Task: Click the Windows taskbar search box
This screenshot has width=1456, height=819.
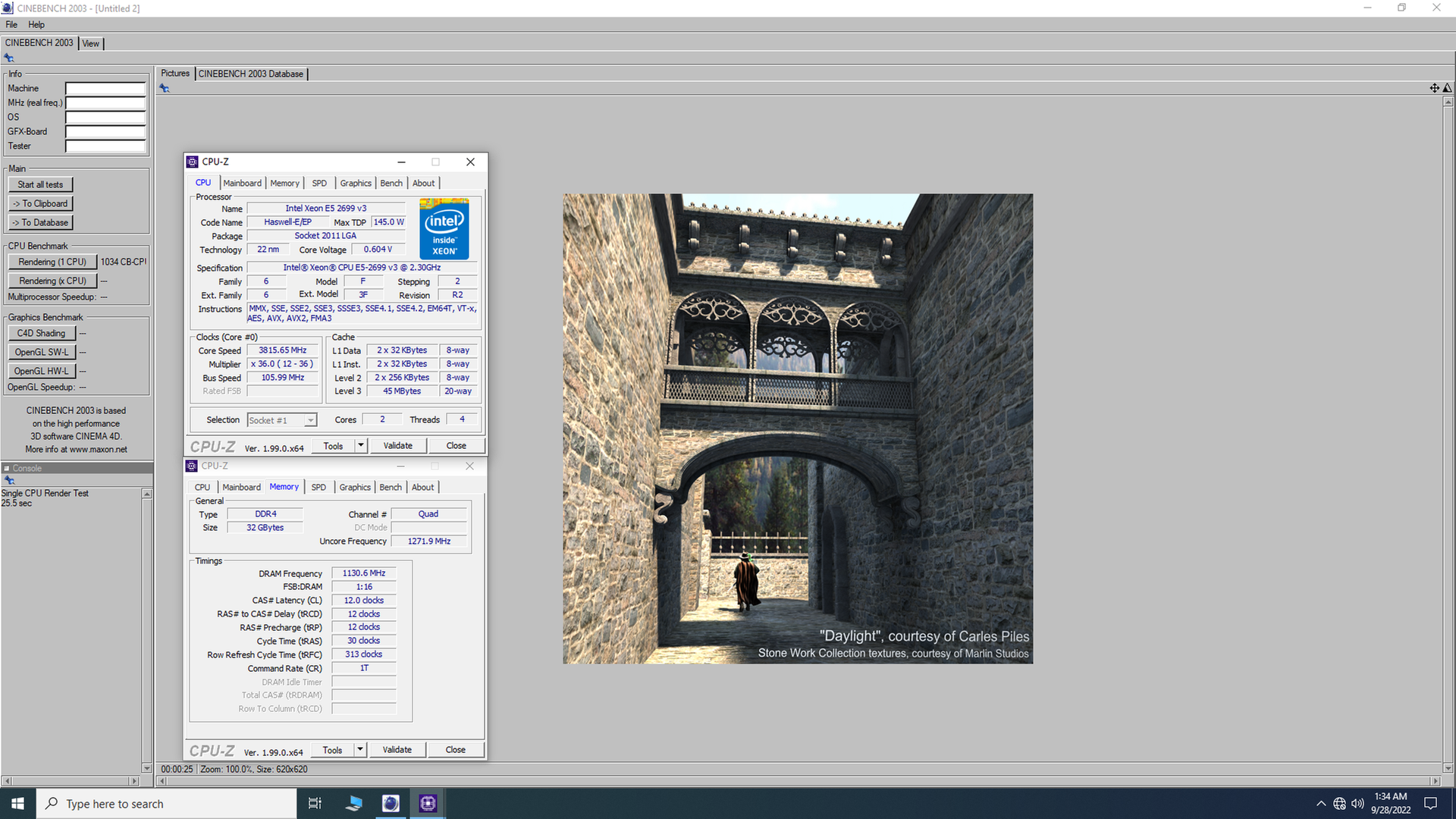Action: coord(166,803)
